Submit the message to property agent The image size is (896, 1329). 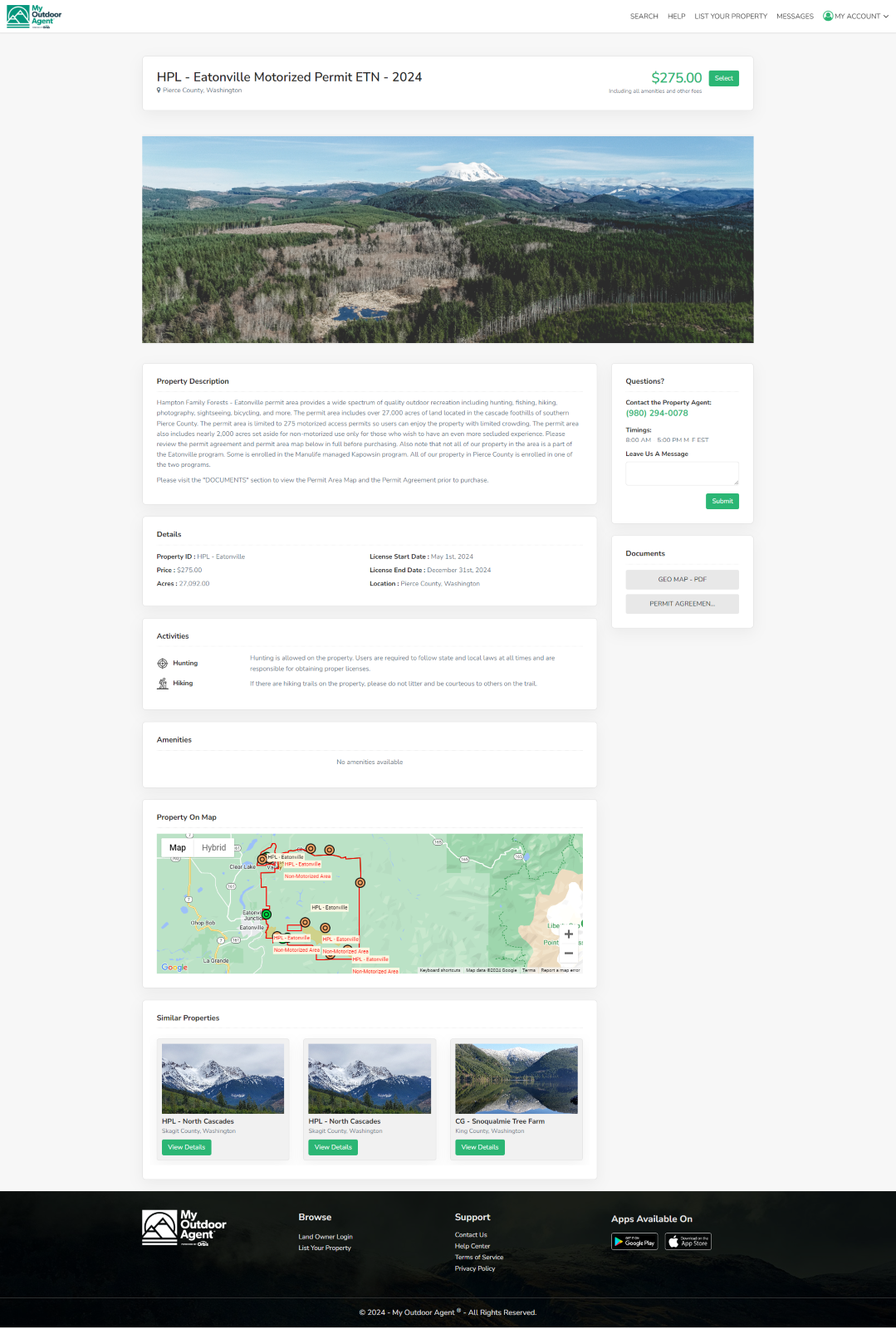[722, 501]
